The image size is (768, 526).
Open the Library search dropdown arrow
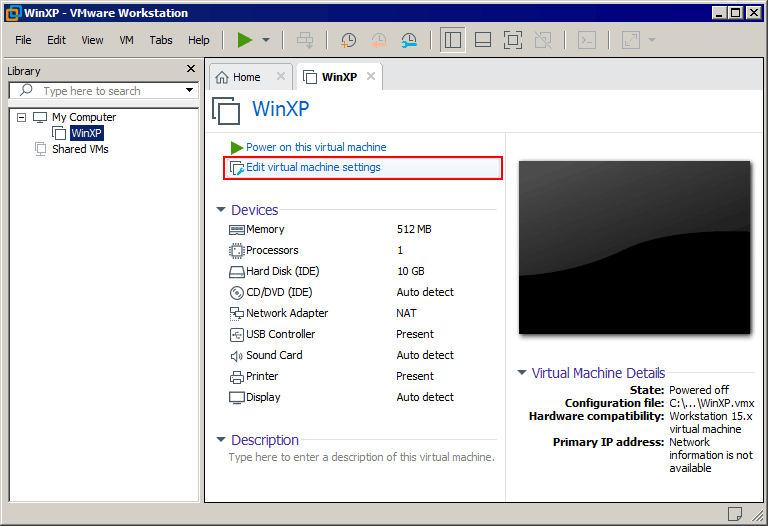click(189, 90)
